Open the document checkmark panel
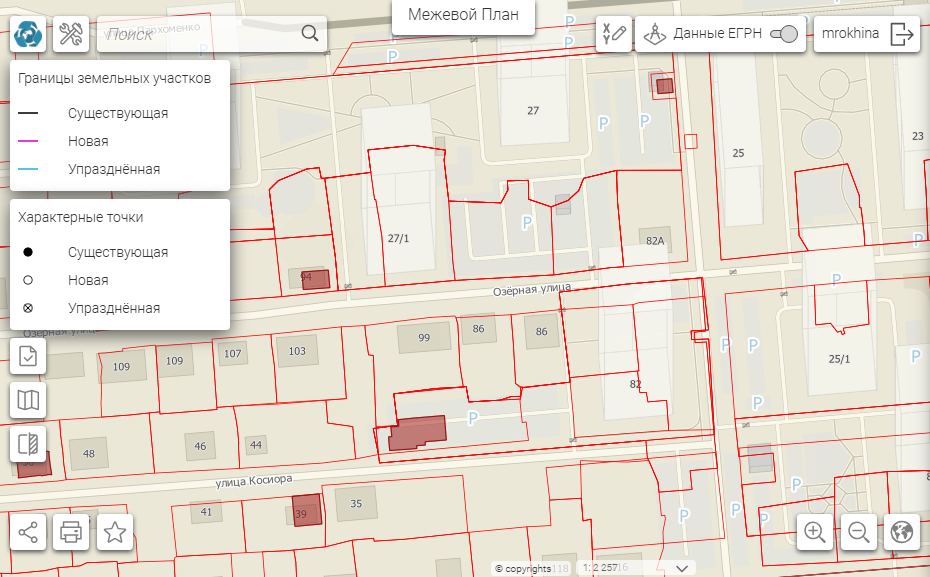Image resolution: width=930 pixels, height=577 pixels. pos(28,356)
